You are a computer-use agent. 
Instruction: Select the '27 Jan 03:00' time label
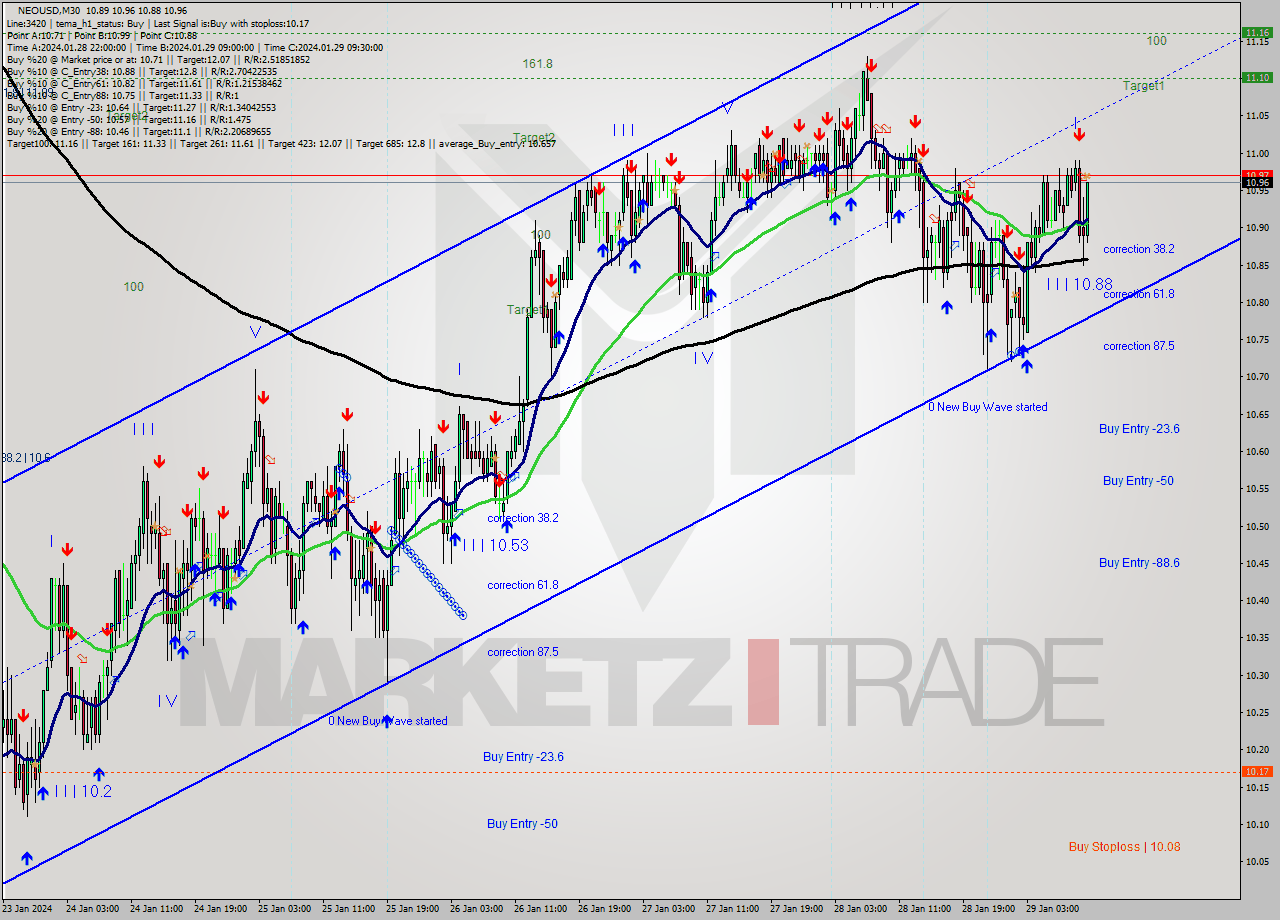click(668, 909)
